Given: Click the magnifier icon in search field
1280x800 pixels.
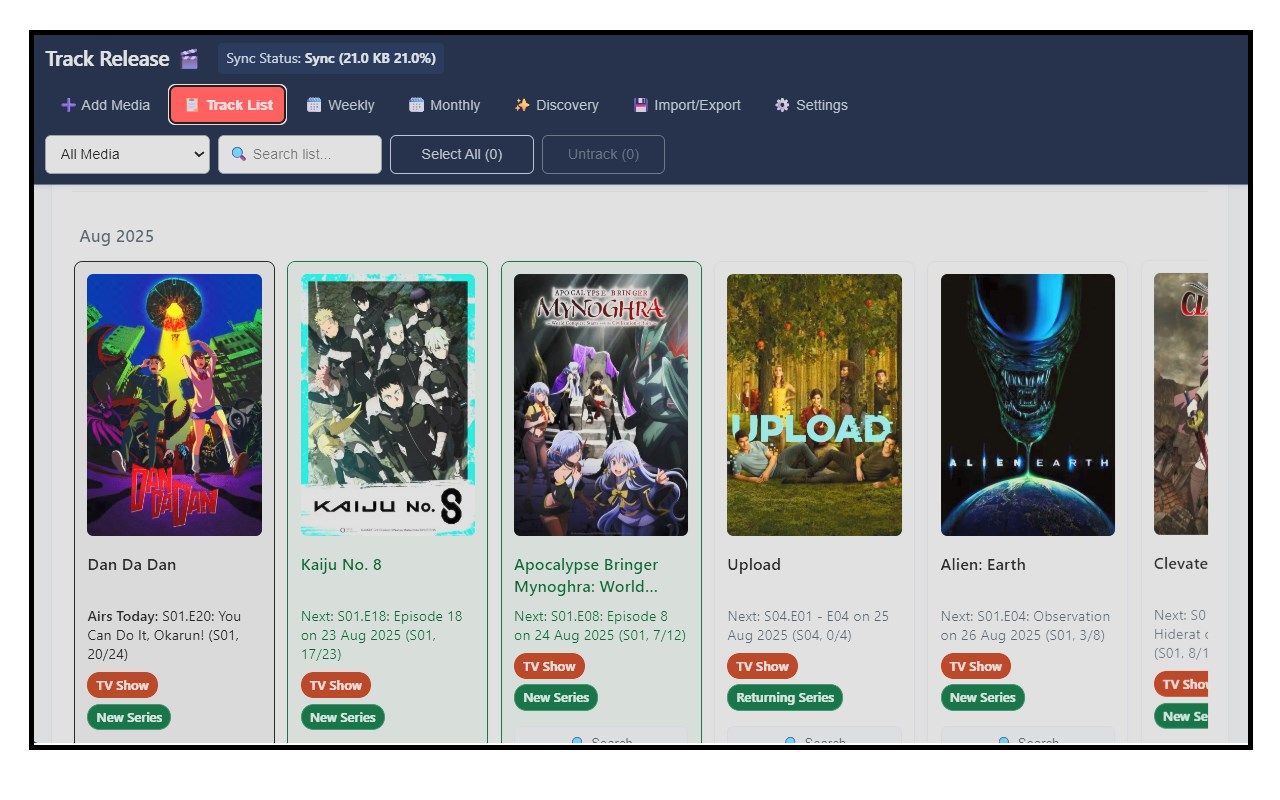Looking at the screenshot, I should [239, 154].
